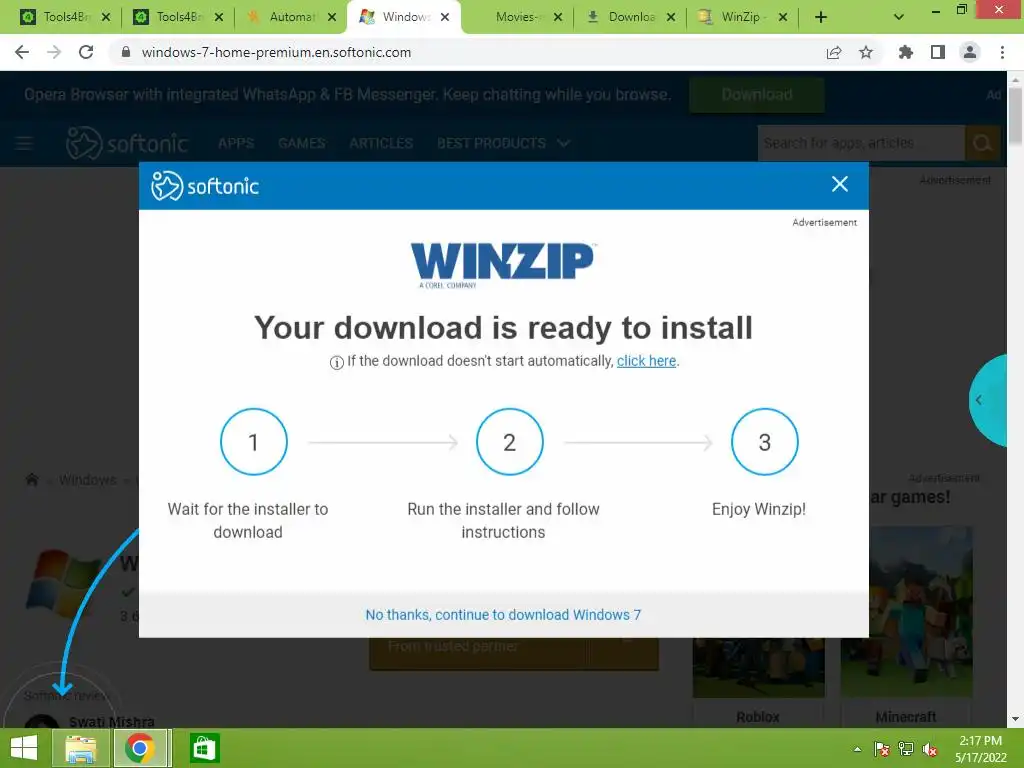
Task: Open the taskbar clock and date
Action: (x=980, y=749)
